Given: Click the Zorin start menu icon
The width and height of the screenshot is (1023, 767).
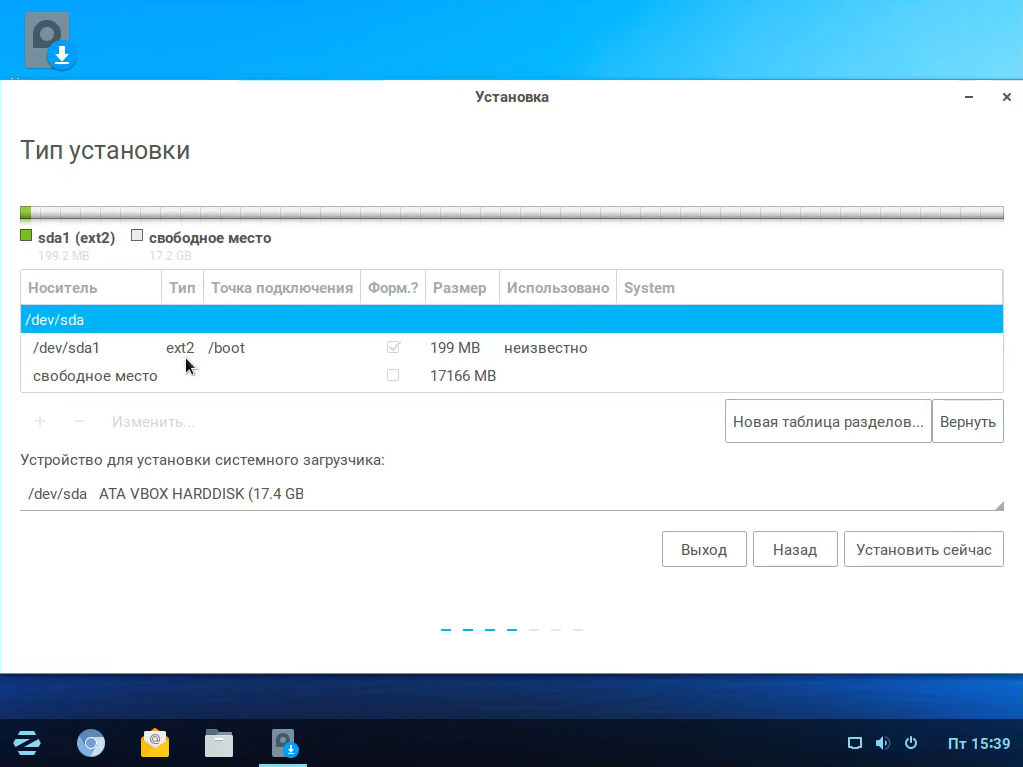Looking at the screenshot, I should point(26,744).
